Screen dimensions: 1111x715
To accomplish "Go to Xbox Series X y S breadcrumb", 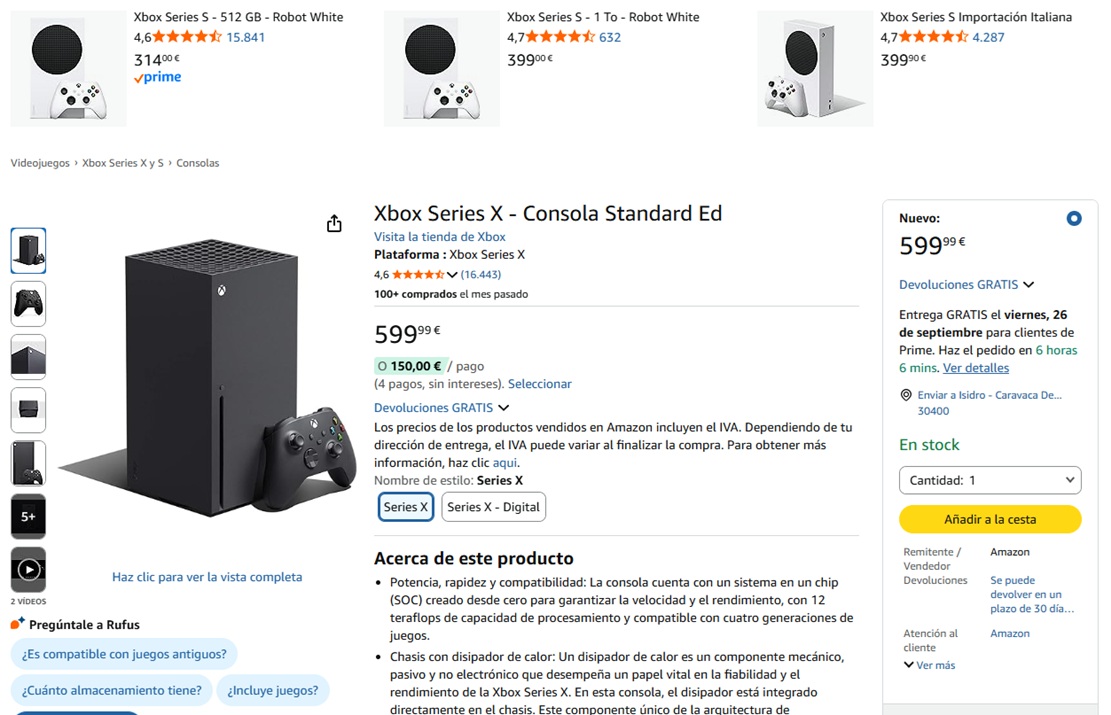I will 123,163.
